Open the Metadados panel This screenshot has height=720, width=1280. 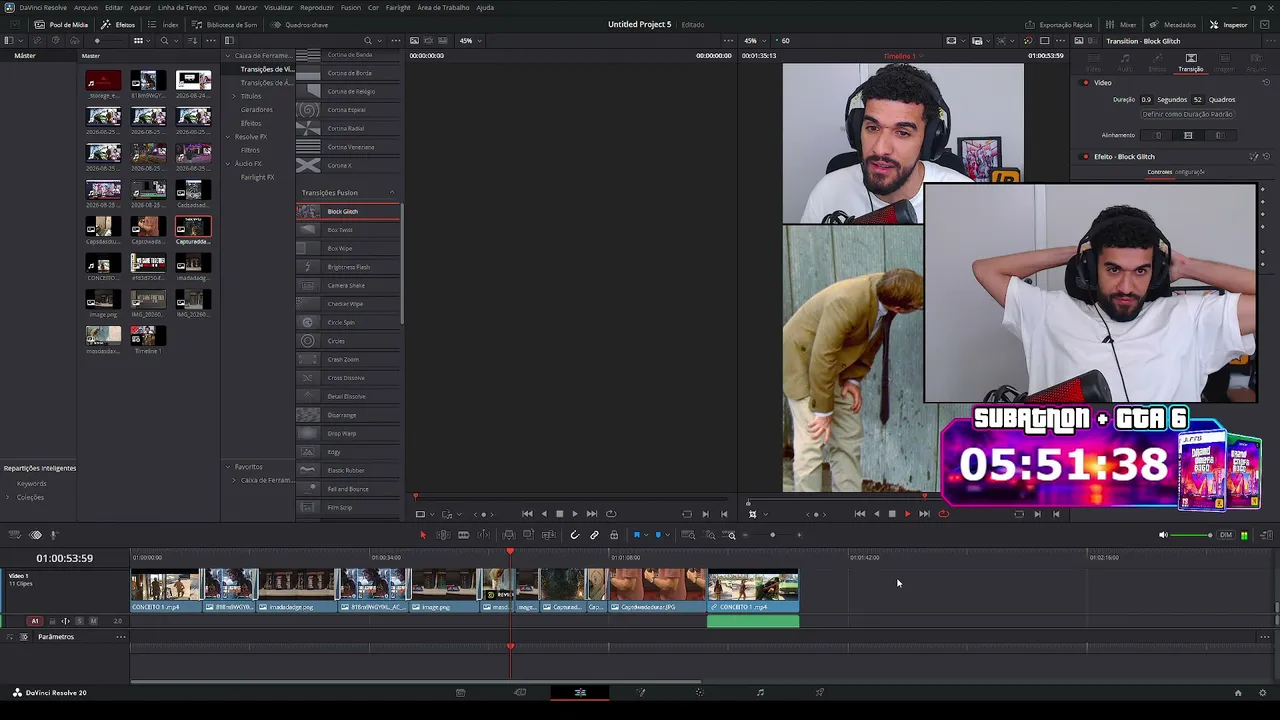pos(1173,24)
